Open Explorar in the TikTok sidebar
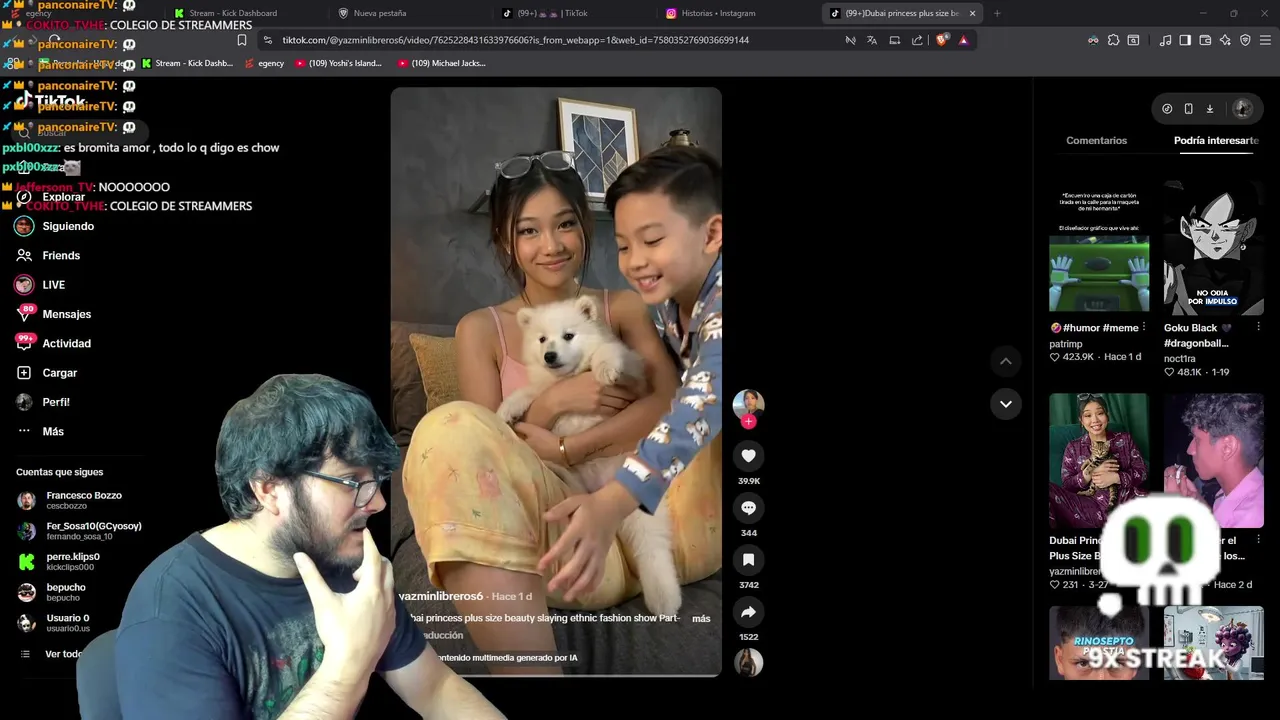 tap(63, 197)
